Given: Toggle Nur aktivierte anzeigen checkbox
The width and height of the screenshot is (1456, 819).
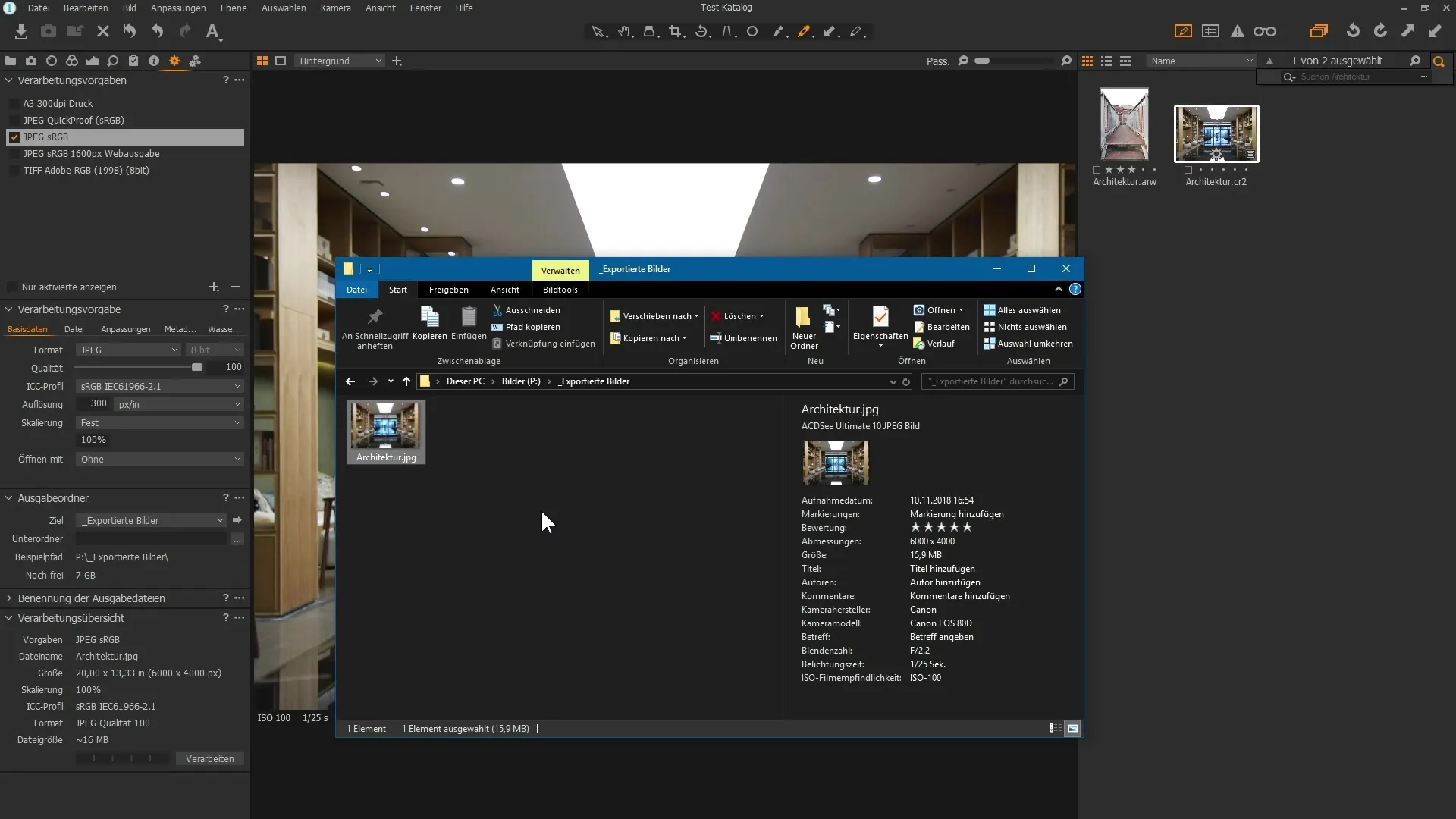Looking at the screenshot, I should [x=12, y=287].
